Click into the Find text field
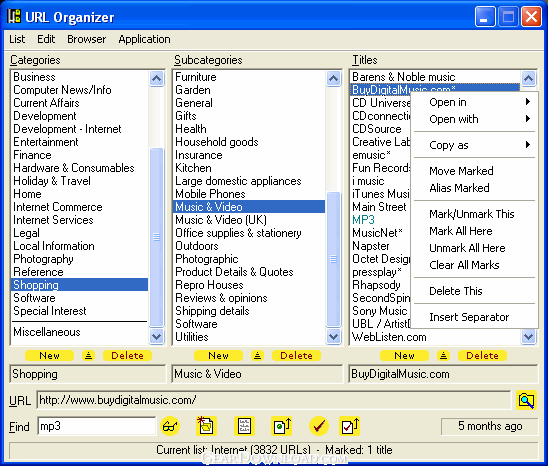548x466 pixels. [x=96, y=426]
